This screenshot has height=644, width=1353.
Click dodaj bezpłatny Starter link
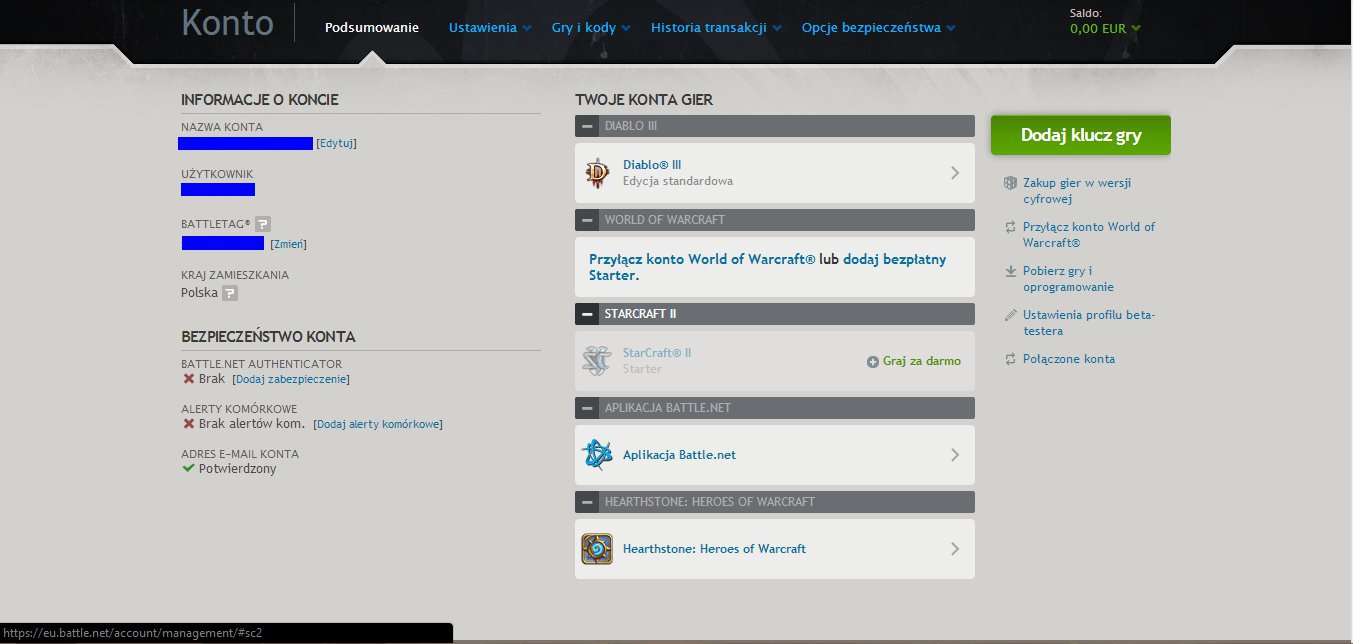click(x=768, y=267)
